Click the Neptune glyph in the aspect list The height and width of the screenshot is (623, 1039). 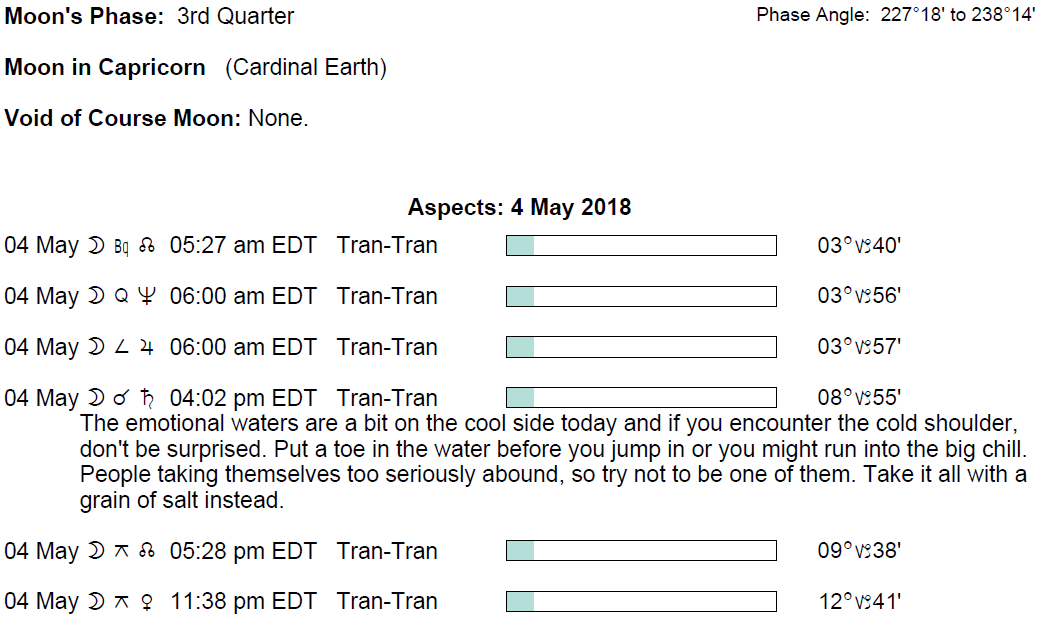click(x=147, y=297)
